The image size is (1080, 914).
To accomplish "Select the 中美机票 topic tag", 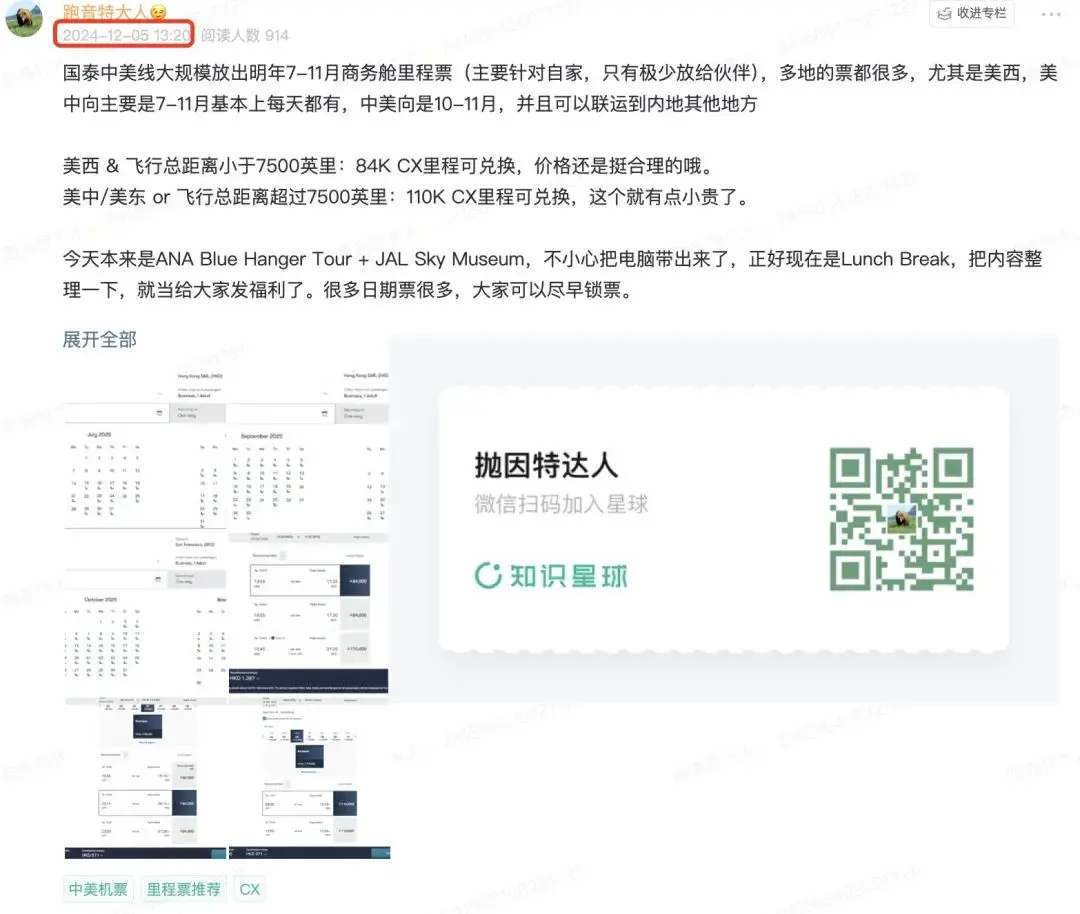I will point(97,888).
